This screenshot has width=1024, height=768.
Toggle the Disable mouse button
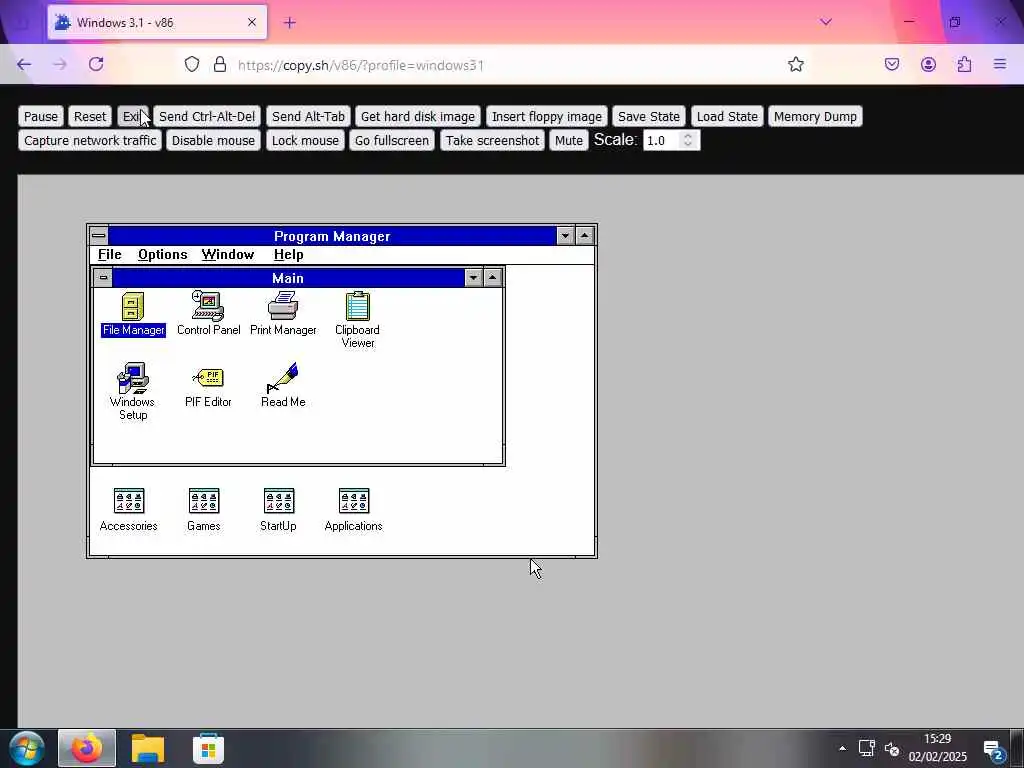pos(214,140)
